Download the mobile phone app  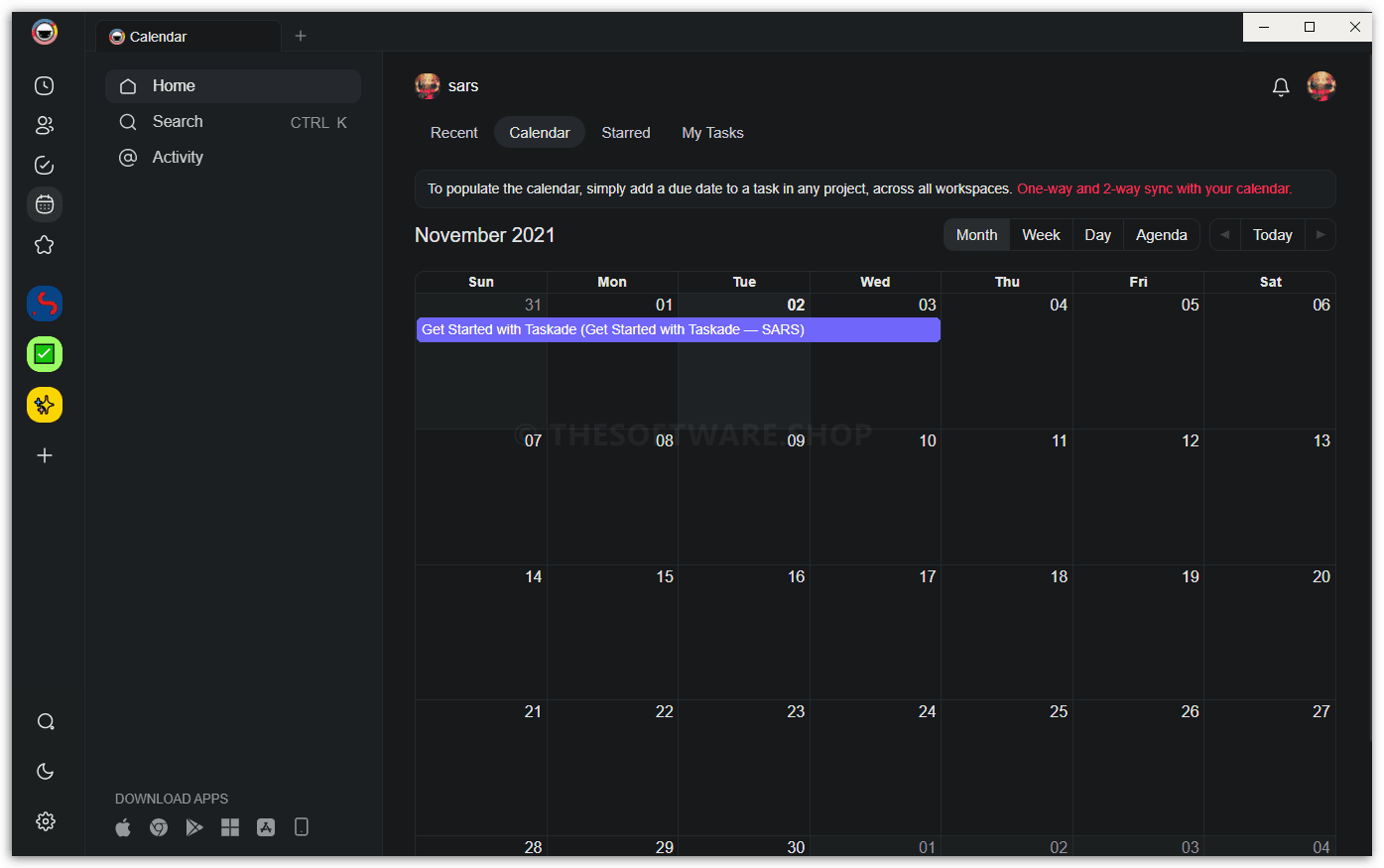click(302, 827)
